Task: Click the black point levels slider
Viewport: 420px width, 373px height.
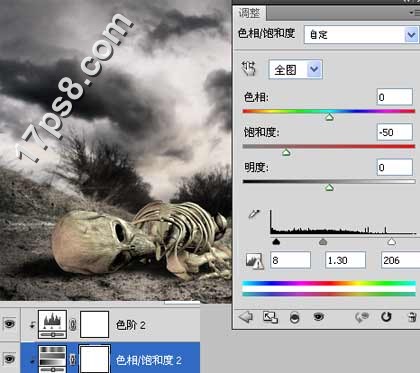Action: pyautogui.click(x=276, y=242)
